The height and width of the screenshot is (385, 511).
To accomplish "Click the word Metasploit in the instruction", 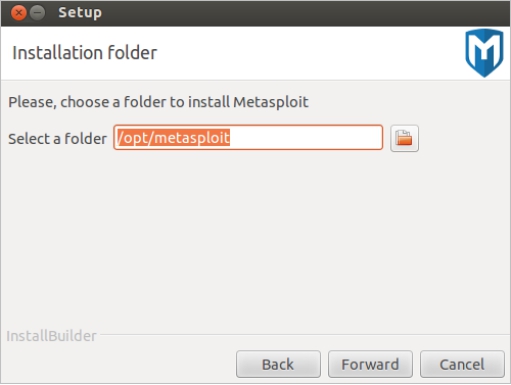I will [271, 102].
